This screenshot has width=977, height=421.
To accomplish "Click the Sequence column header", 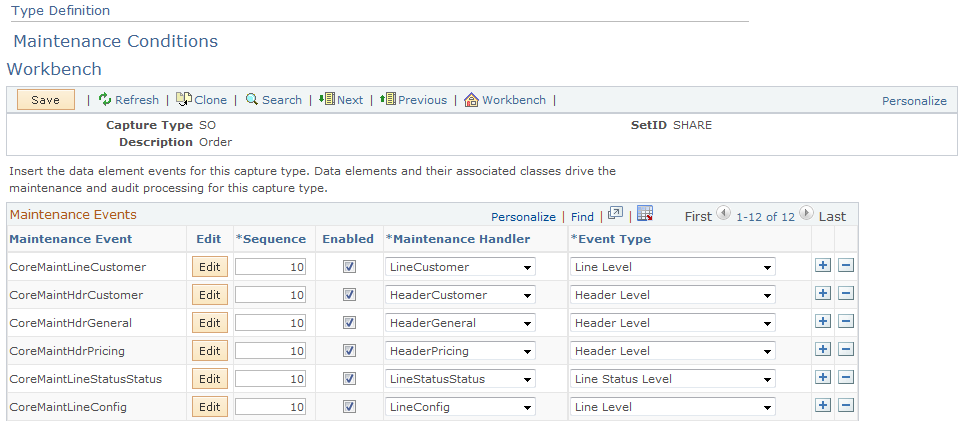I will 271,239.
